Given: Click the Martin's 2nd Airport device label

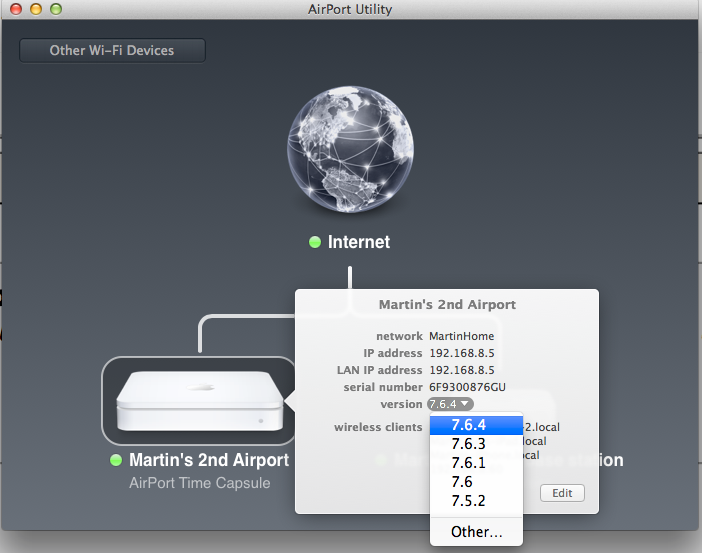Looking at the screenshot, I should tap(209, 460).
